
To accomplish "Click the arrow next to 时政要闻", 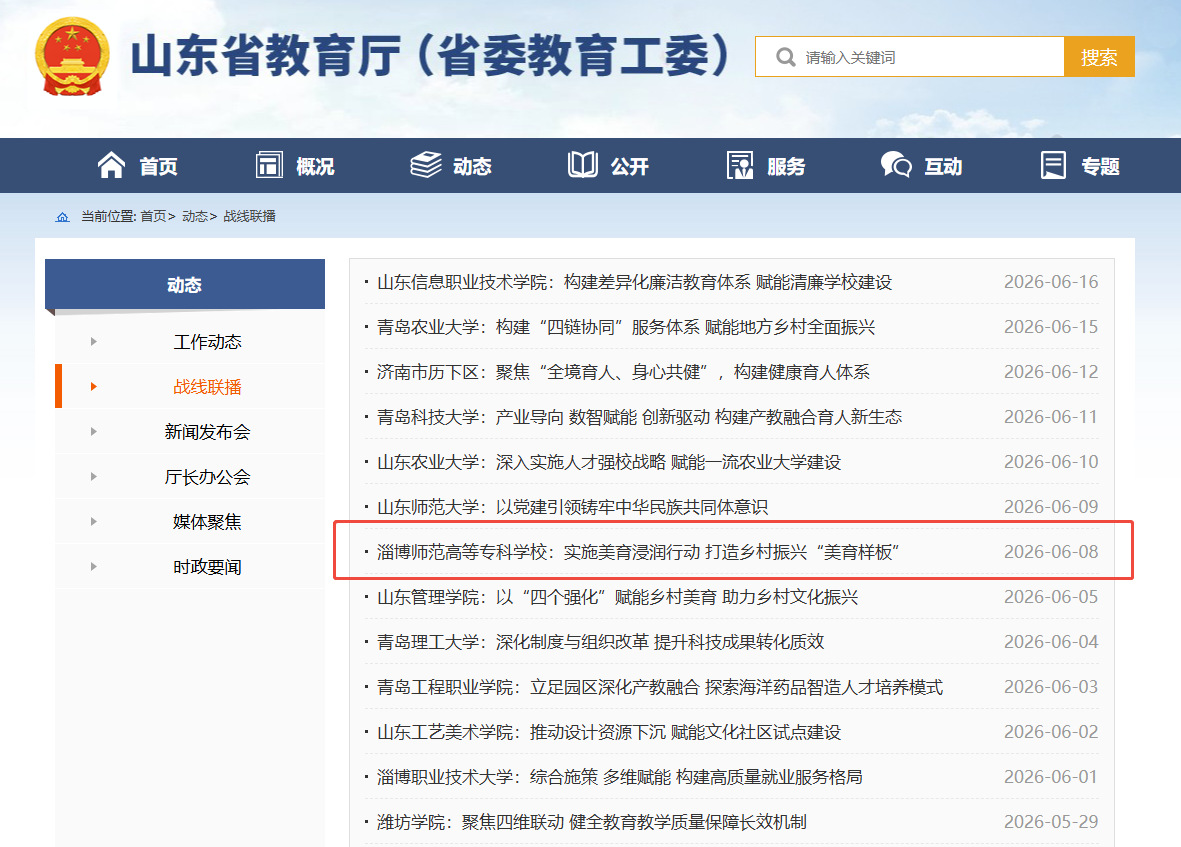I will point(93,566).
